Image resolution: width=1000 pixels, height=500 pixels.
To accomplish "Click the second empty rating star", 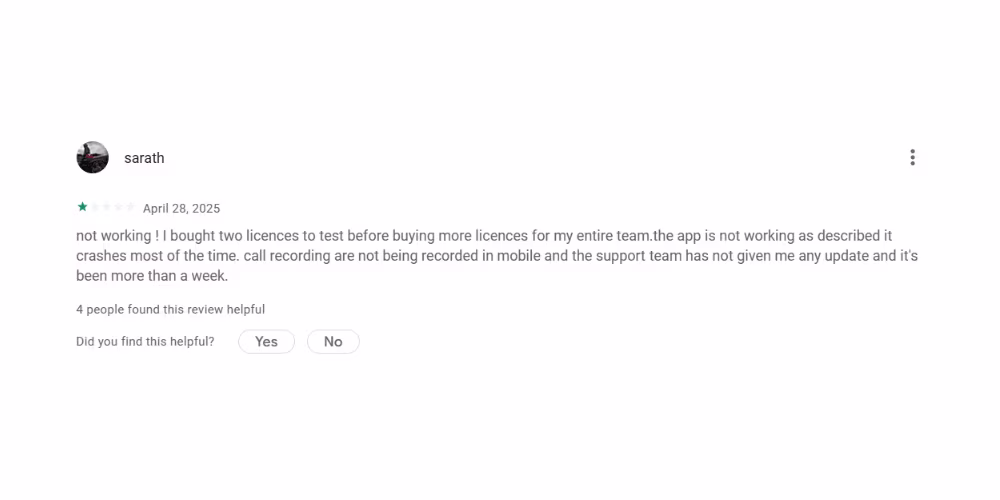I will click(x=94, y=207).
